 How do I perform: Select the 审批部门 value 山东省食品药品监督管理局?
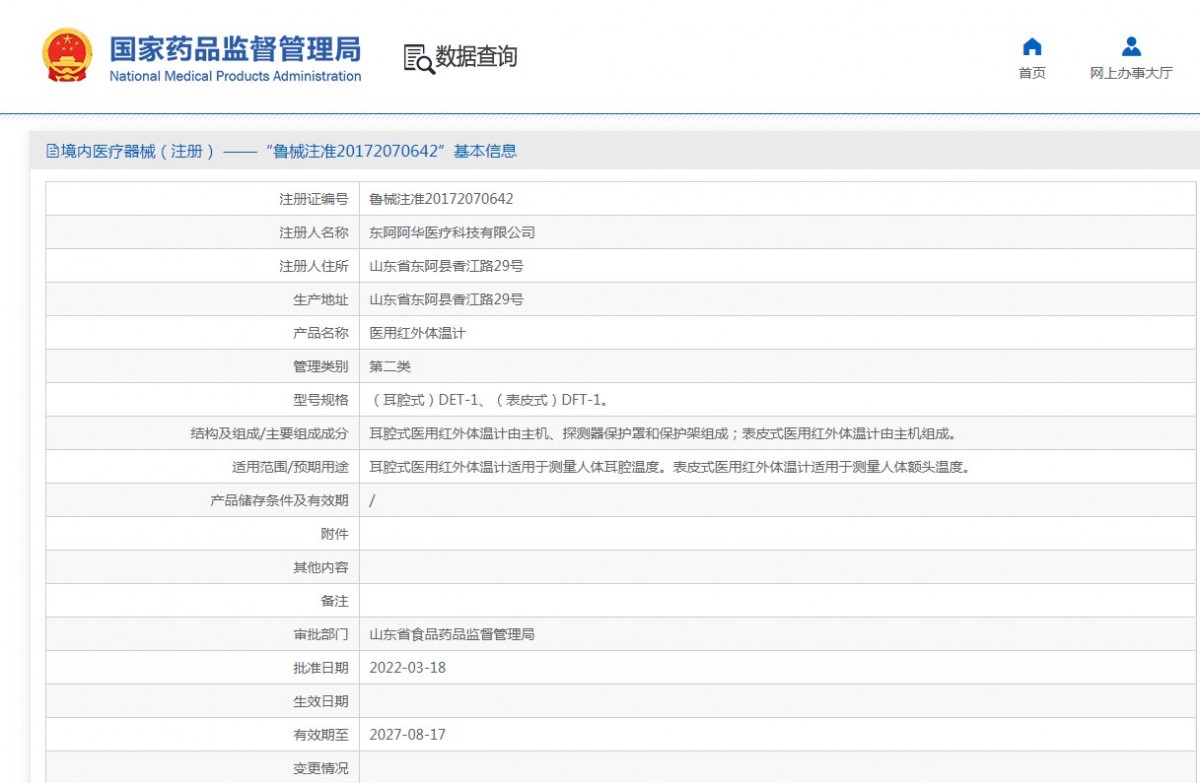click(450, 633)
